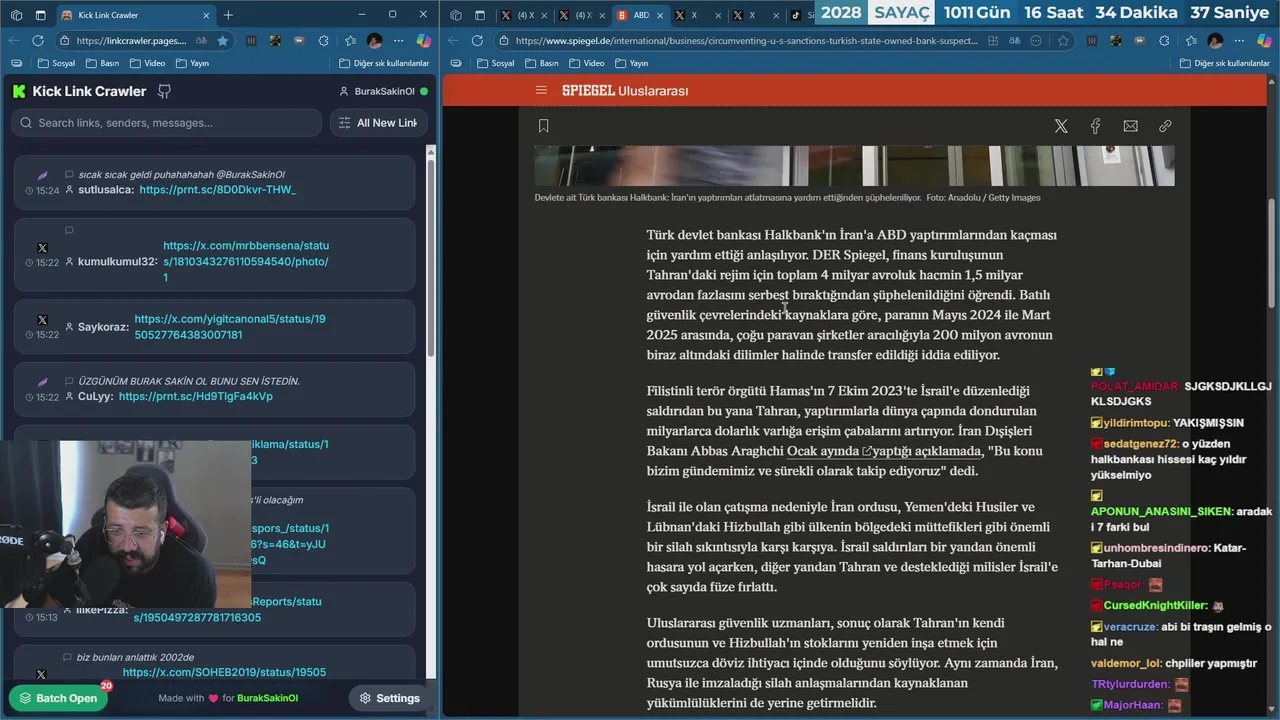Open Sosyal bookmark folder in spiegel window
The image size is (1280, 720).
coord(495,63)
